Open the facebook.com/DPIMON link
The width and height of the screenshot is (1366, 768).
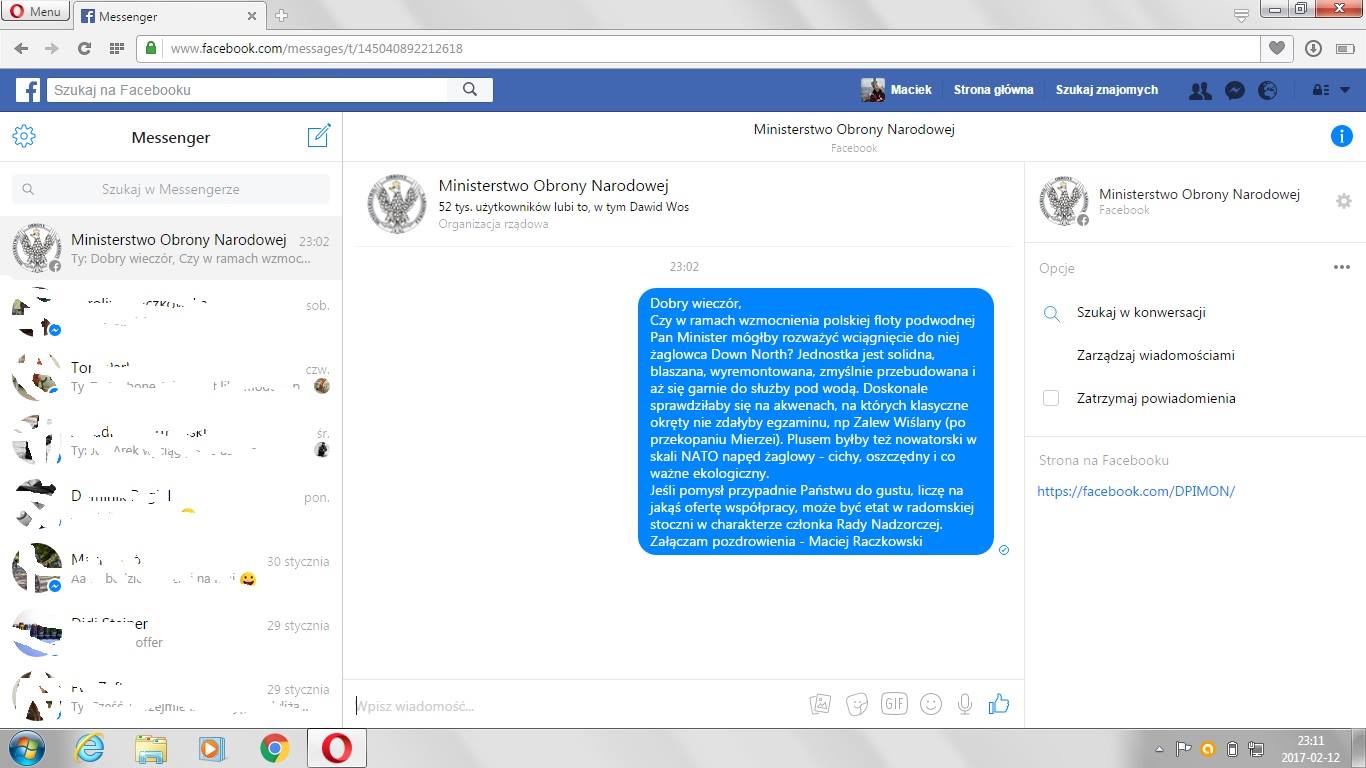[1136, 491]
